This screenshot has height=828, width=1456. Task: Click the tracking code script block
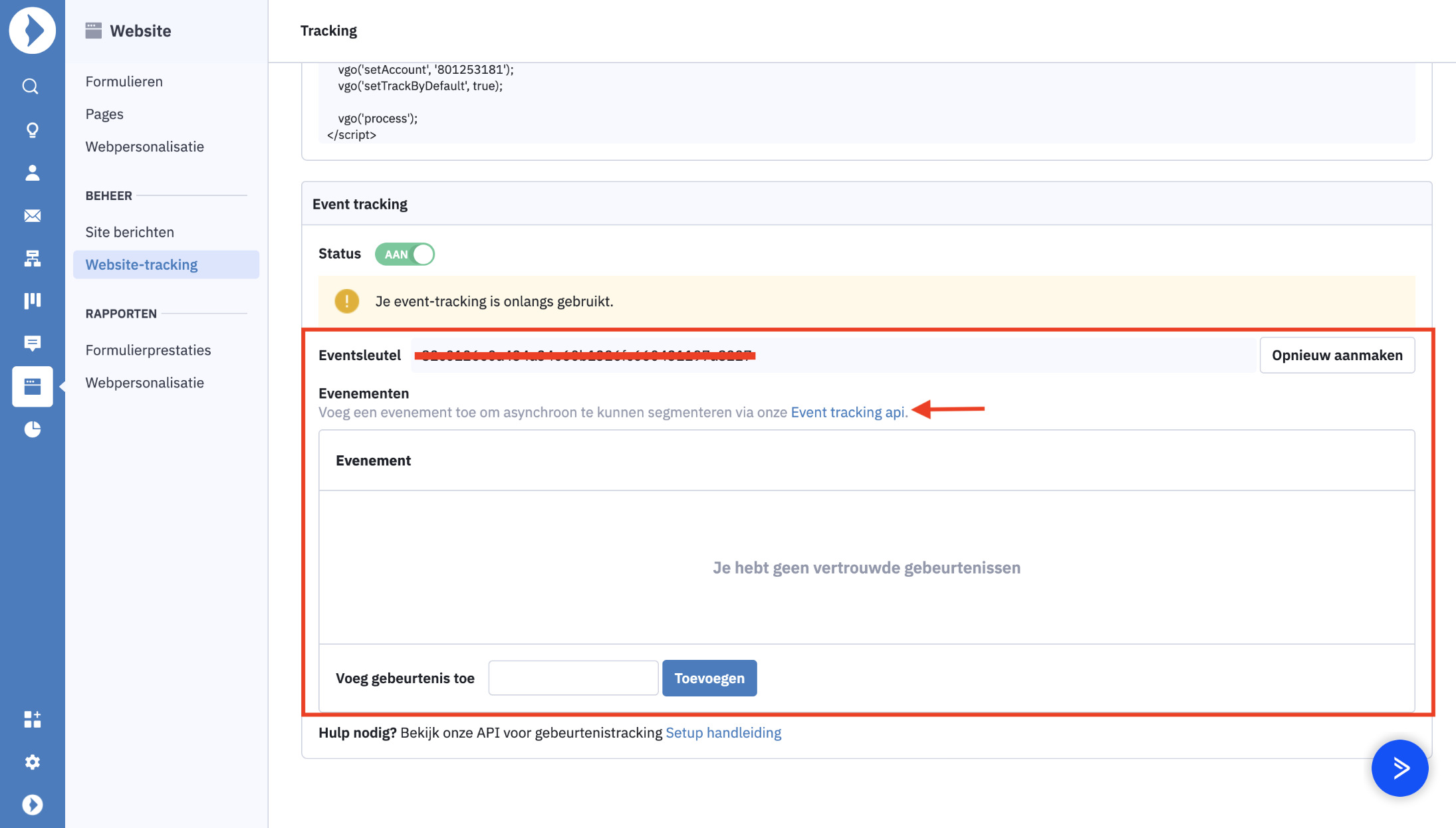[x=867, y=103]
